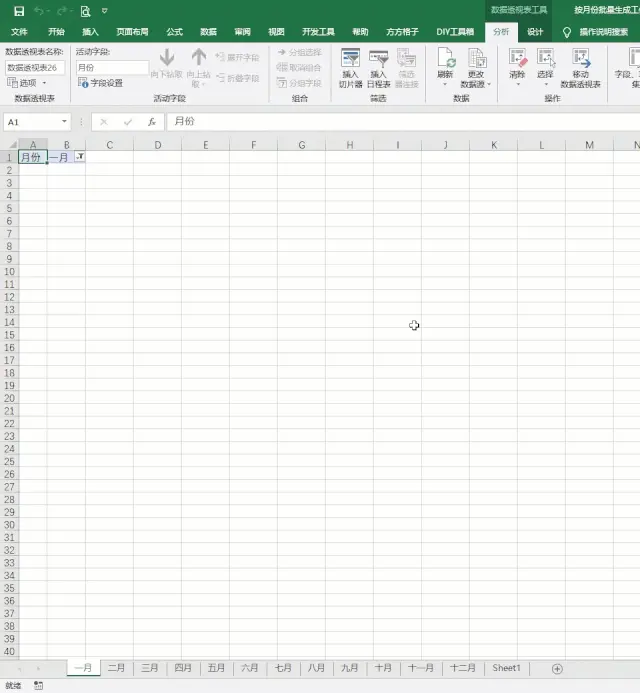Click Filter Connections (筛选器连接) icon
Viewport: 640px width, 693px height.
406,58
